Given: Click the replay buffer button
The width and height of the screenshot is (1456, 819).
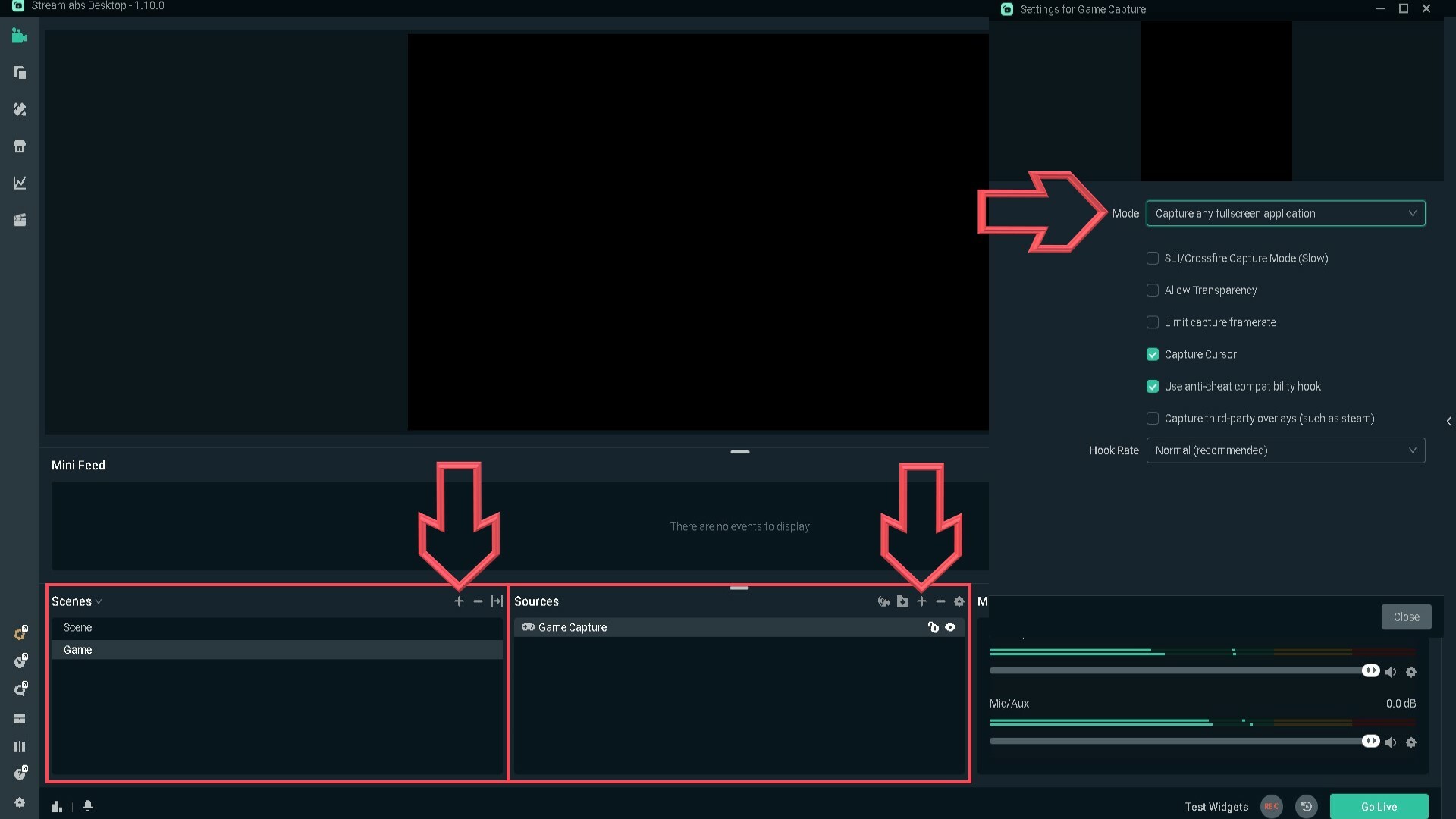Looking at the screenshot, I should click(1306, 806).
